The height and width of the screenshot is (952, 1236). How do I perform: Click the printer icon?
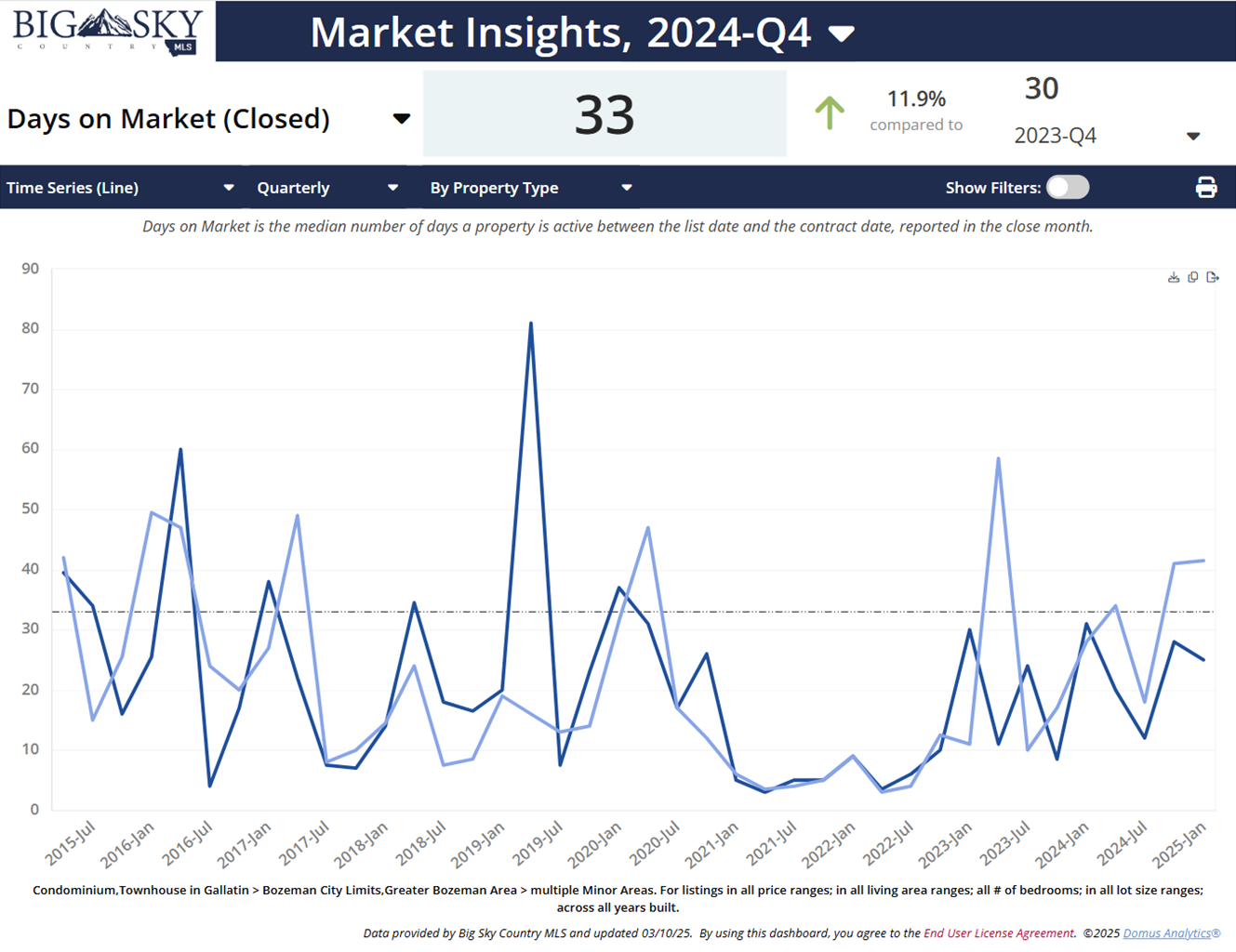click(1205, 188)
